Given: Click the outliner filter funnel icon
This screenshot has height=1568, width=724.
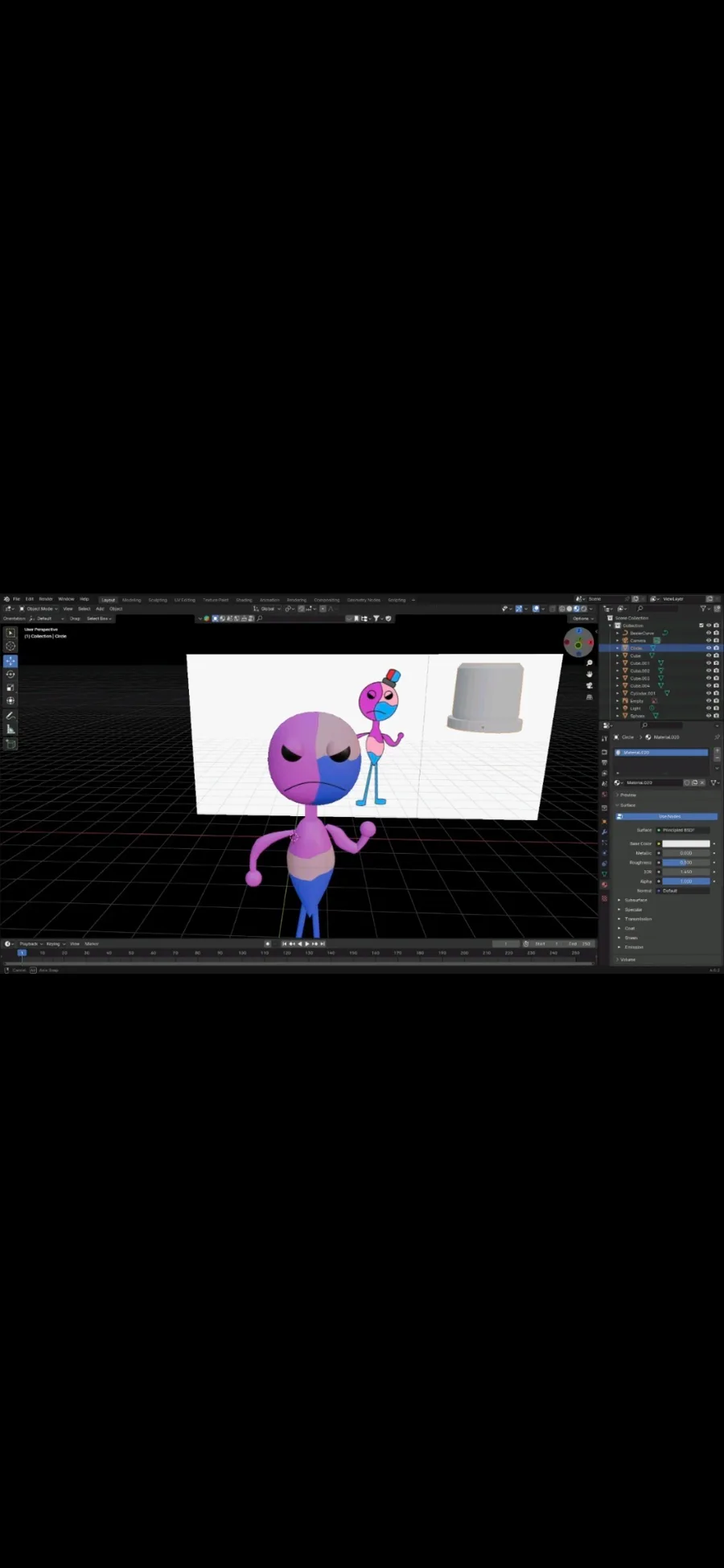Looking at the screenshot, I should [x=704, y=609].
